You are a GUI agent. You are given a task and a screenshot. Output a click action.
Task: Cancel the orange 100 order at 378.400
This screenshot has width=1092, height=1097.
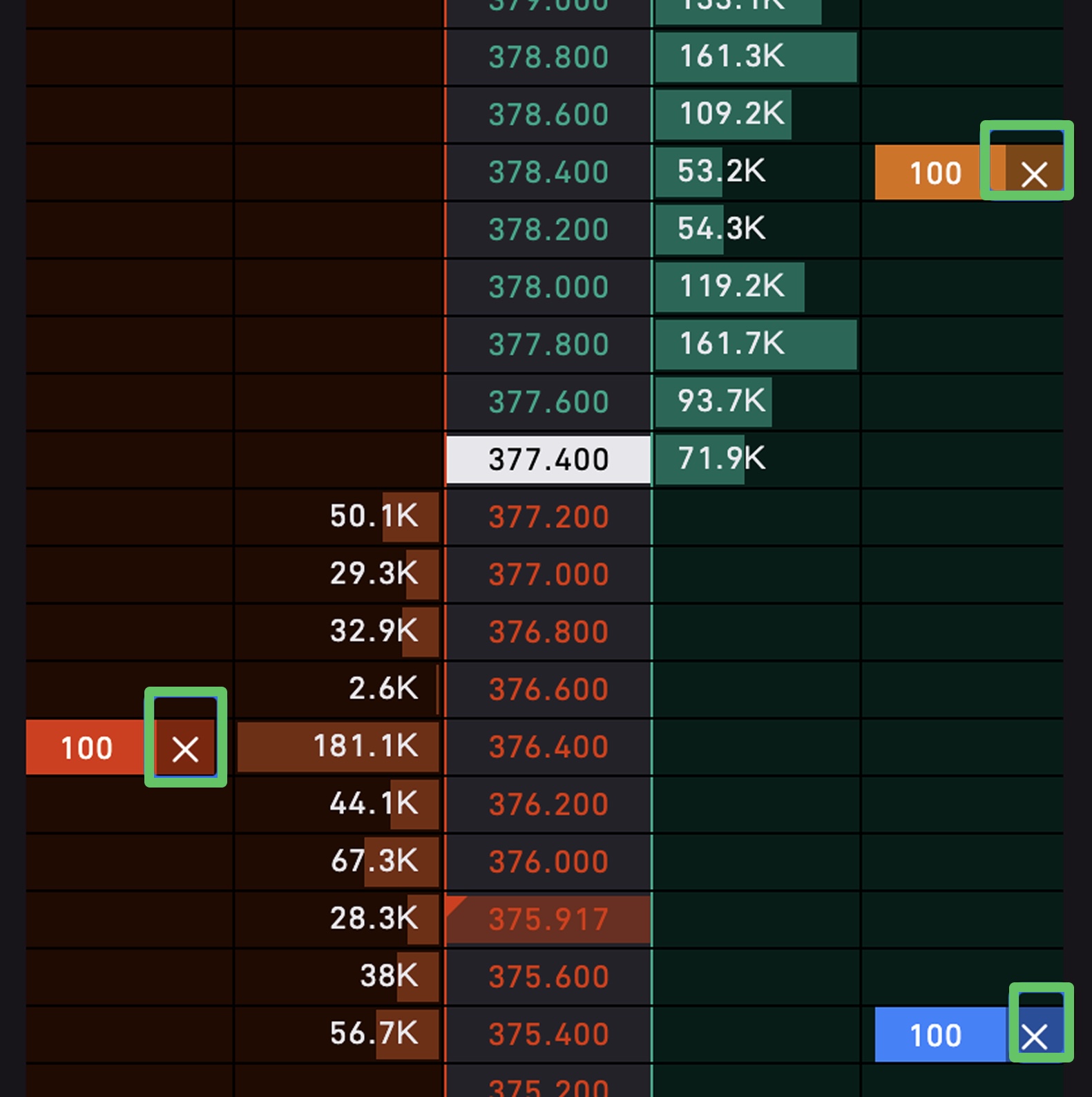[1033, 173]
